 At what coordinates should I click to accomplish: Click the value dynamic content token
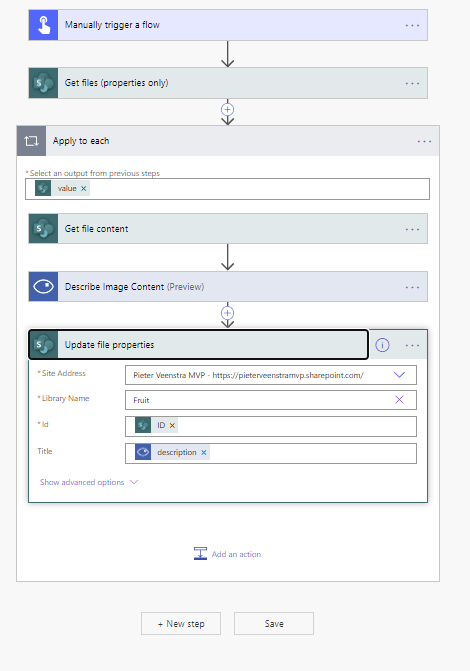click(62, 188)
